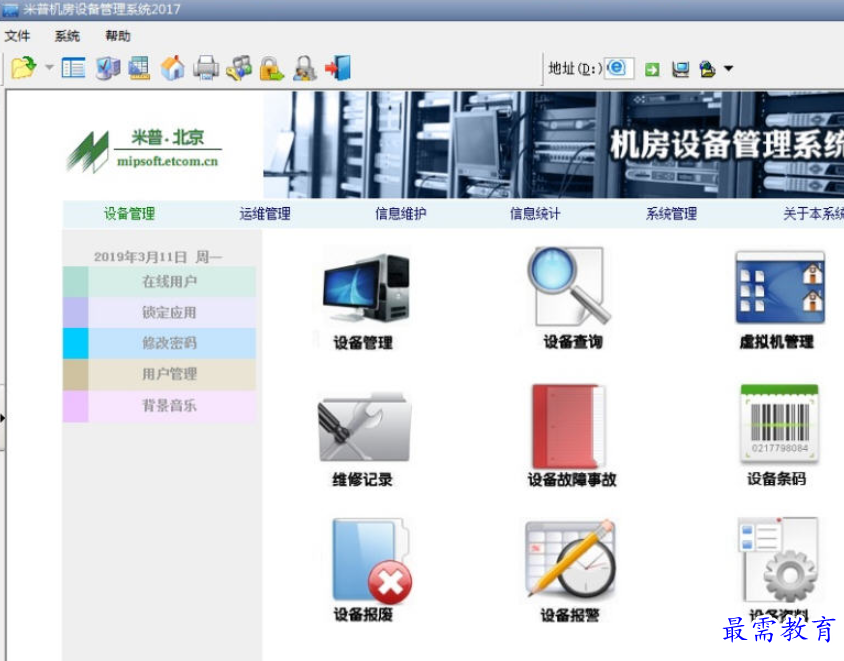Expand the dropdown arrow beside the folder icon

click(x=49, y=68)
